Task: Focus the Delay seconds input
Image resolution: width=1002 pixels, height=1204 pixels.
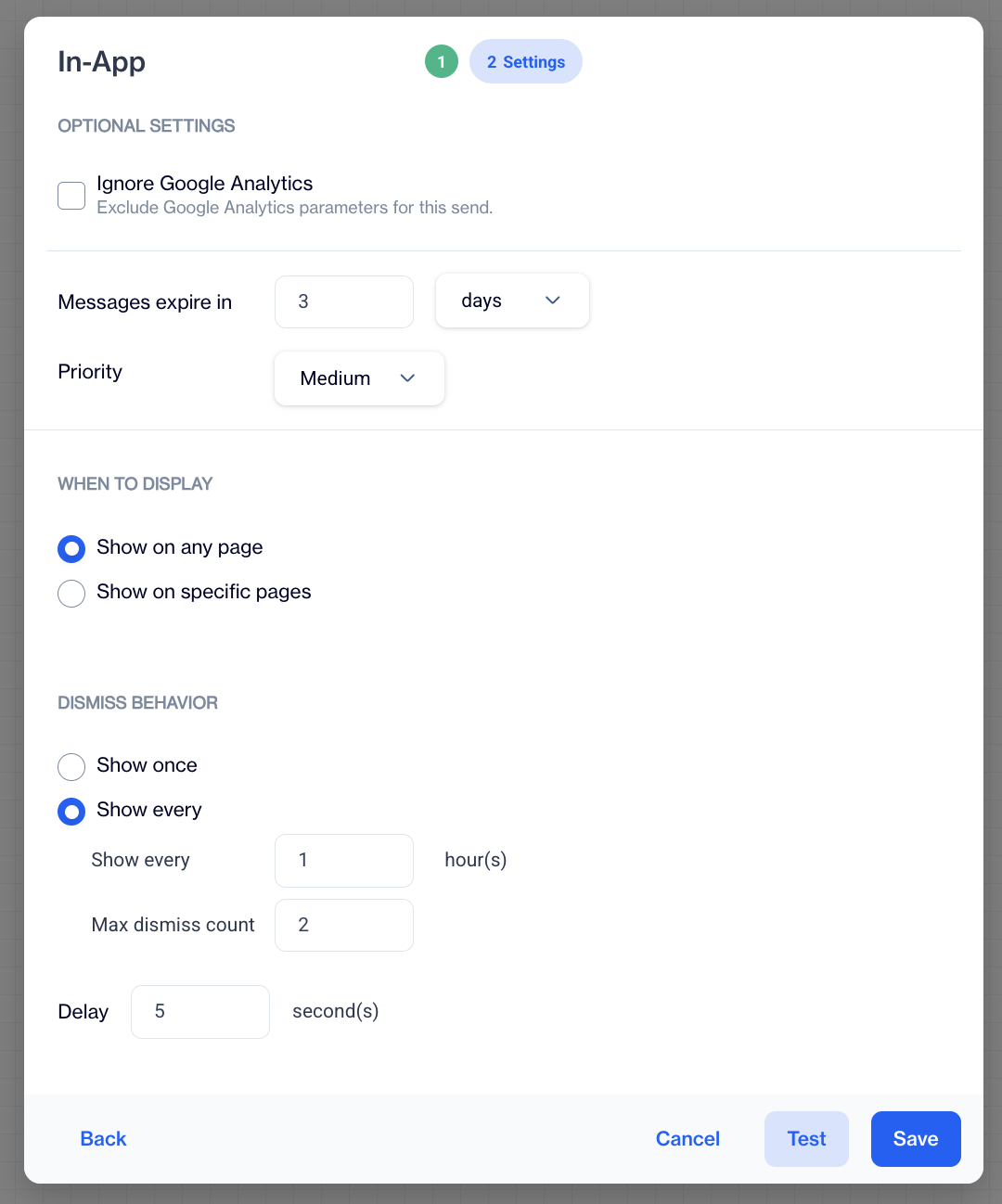Action: [x=200, y=1012]
